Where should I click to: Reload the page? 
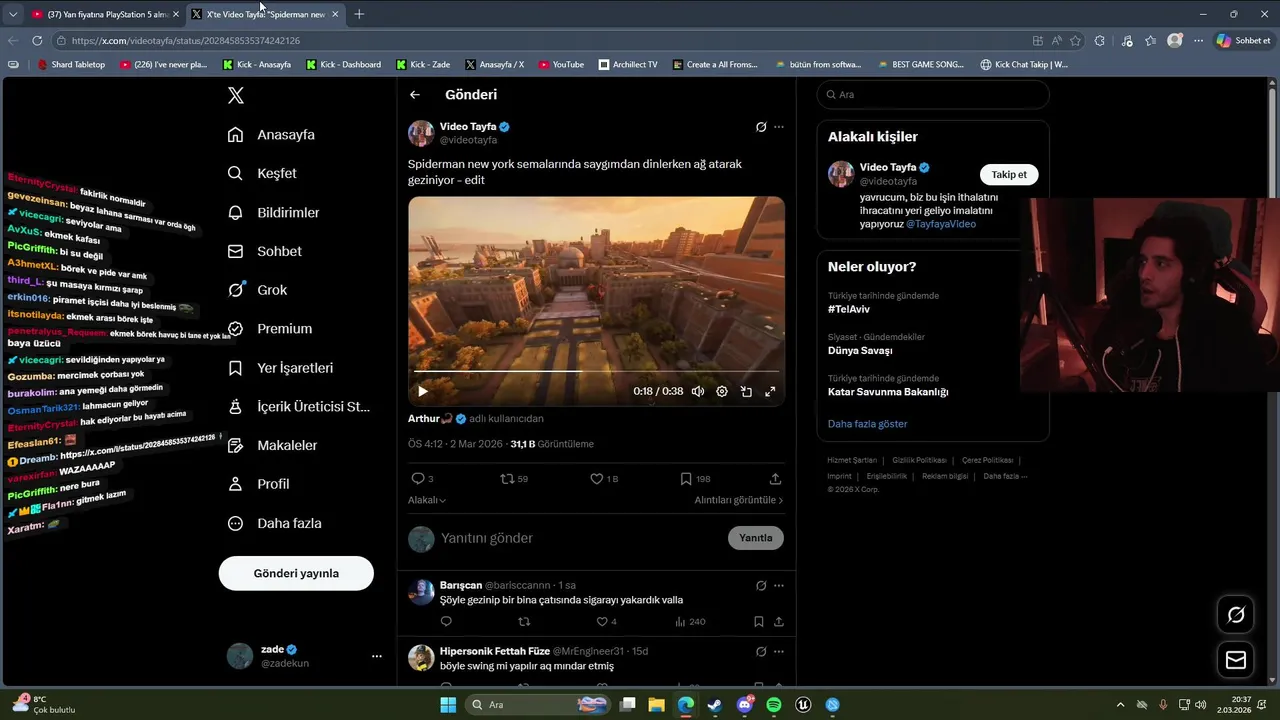click(37, 41)
